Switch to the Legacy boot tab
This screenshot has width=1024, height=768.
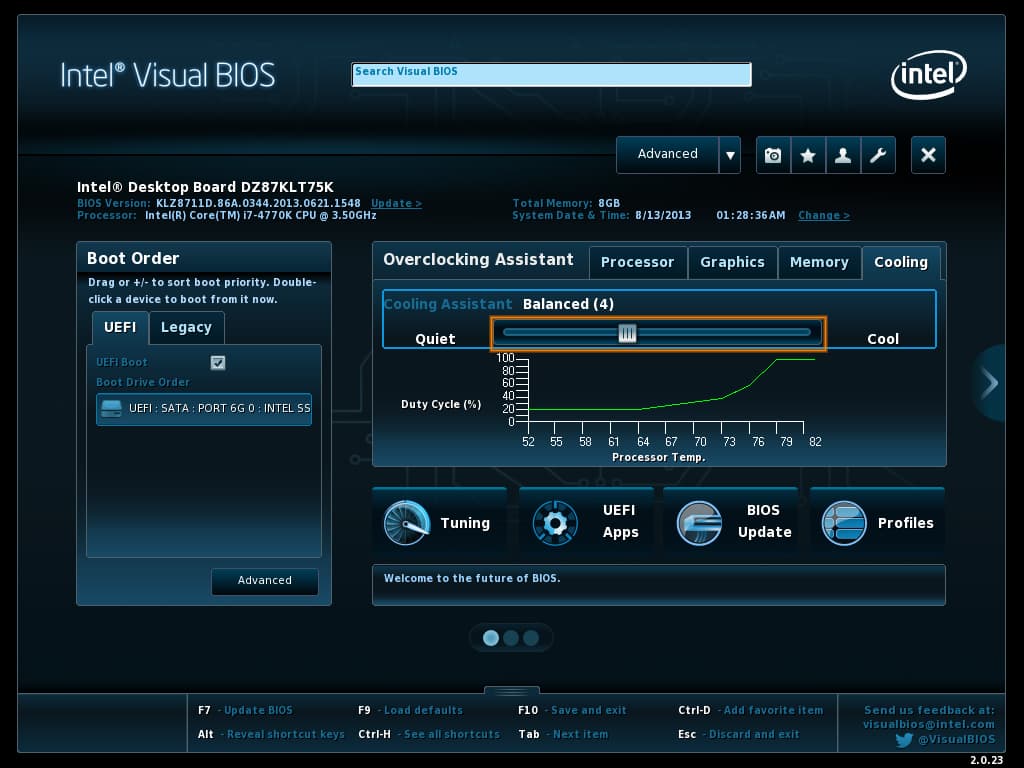tap(186, 327)
